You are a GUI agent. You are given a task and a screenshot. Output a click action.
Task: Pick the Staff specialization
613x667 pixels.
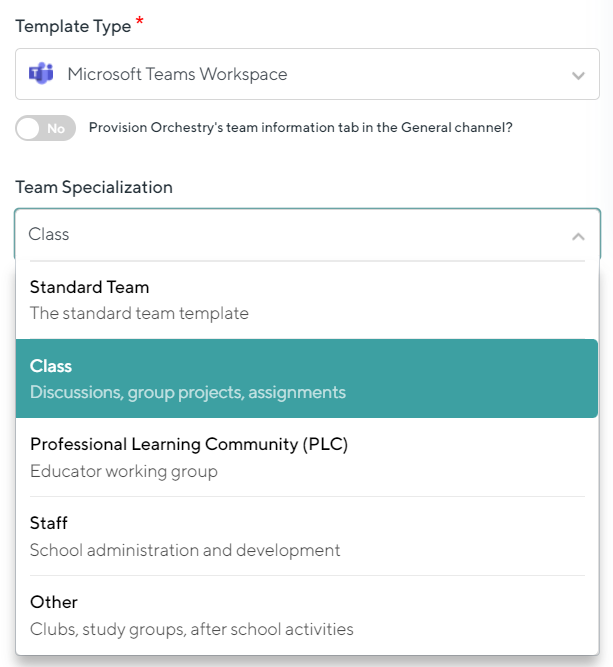click(x=307, y=536)
